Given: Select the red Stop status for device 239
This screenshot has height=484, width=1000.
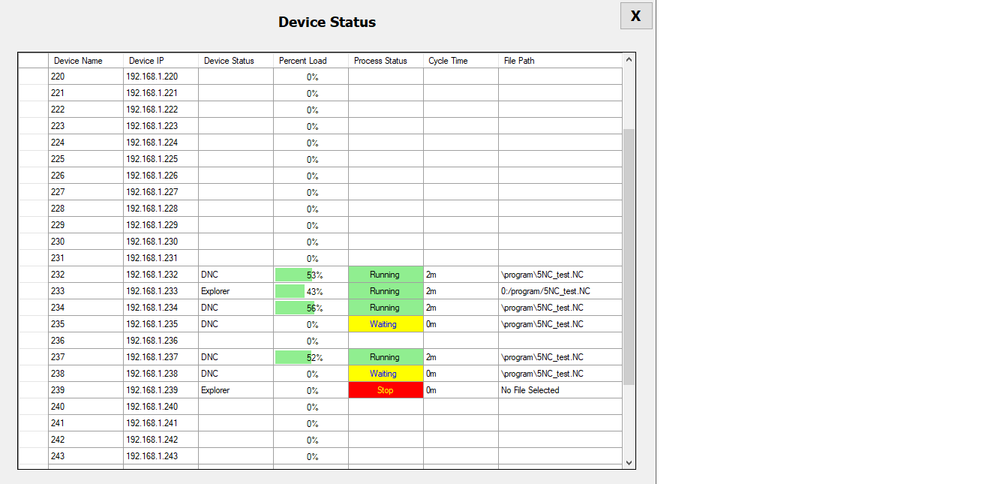Looking at the screenshot, I should click(x=386, y=390).
